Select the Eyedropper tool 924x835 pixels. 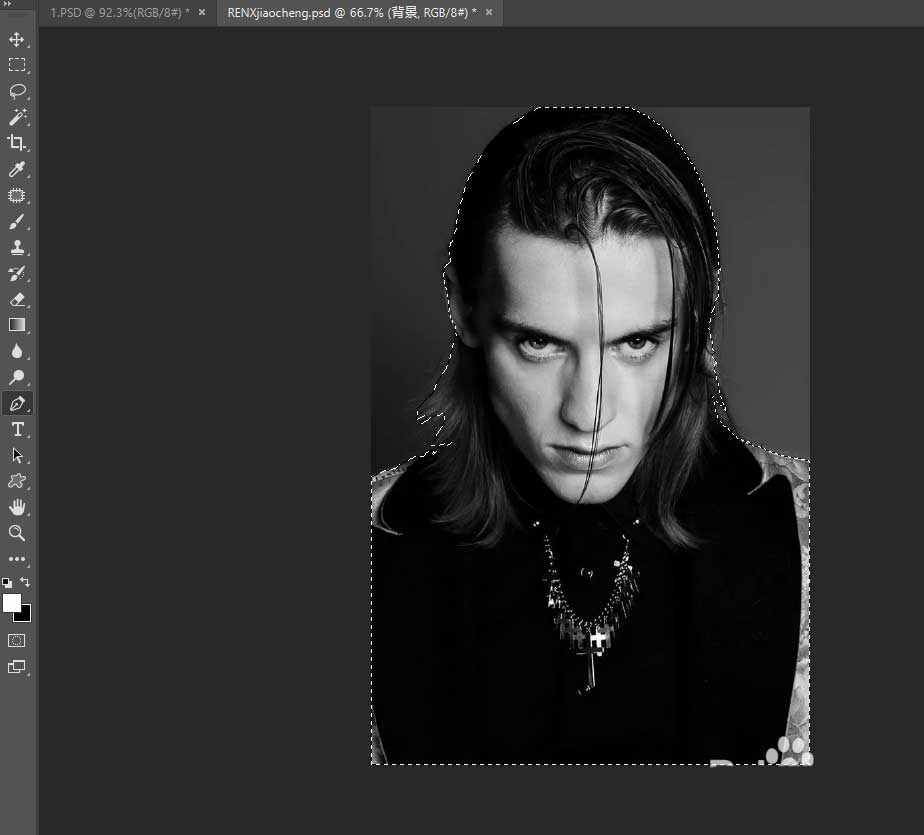tap(16, 170)
